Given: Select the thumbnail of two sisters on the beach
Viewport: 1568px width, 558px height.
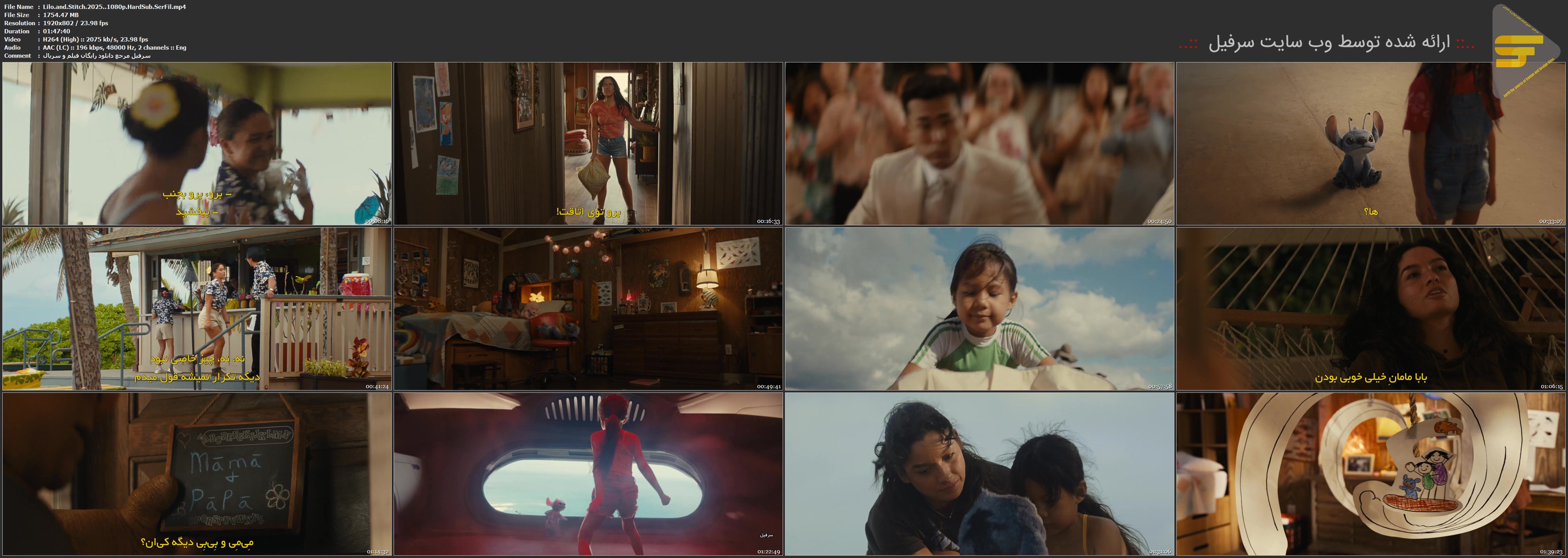Looking at the screenshot, I should pyautogui.click(x=979, y=473).
